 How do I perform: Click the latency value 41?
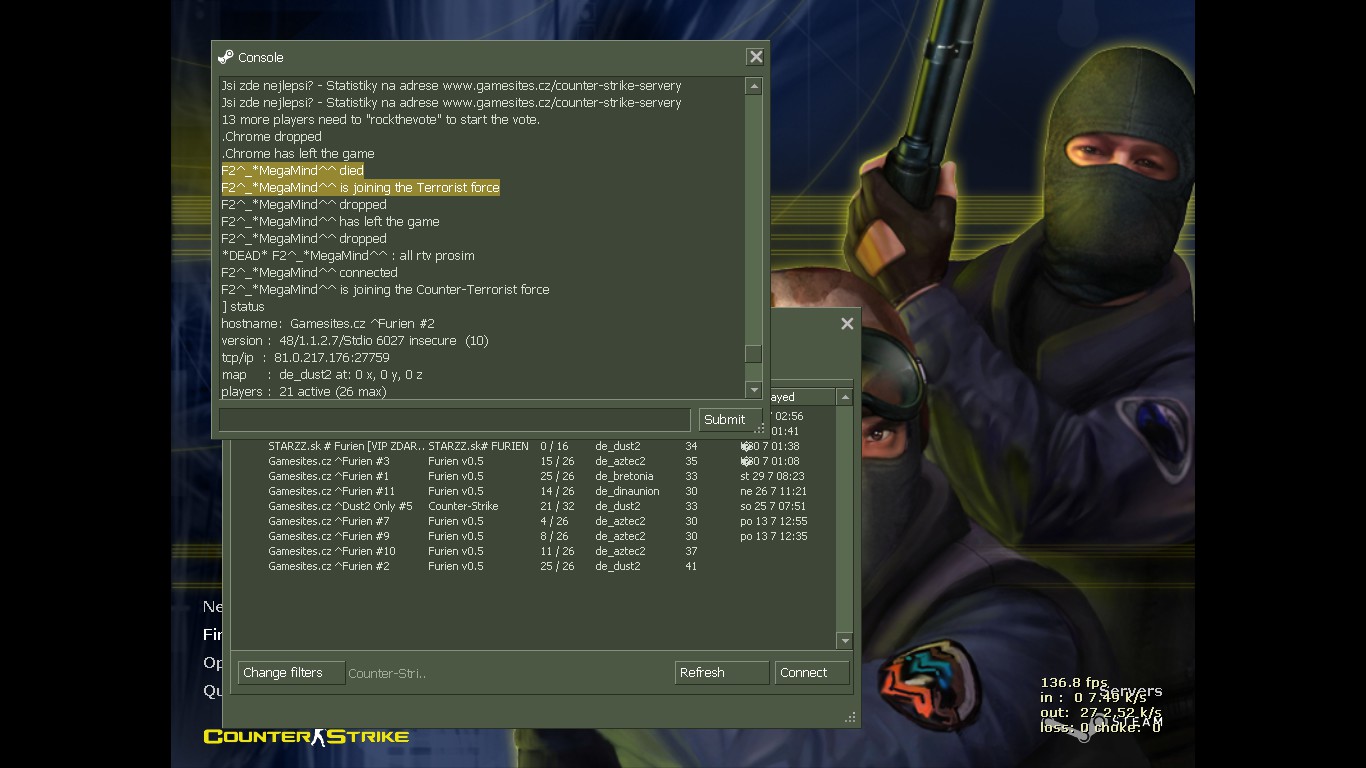click(691, 566)
